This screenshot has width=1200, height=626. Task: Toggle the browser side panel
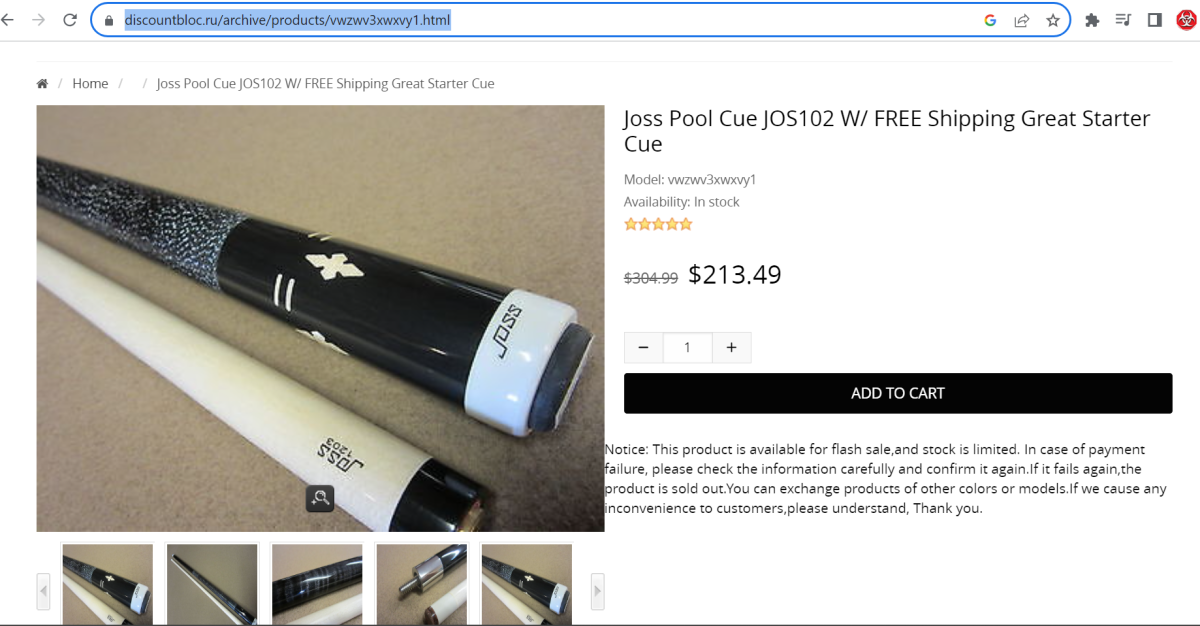point(1154,20)
